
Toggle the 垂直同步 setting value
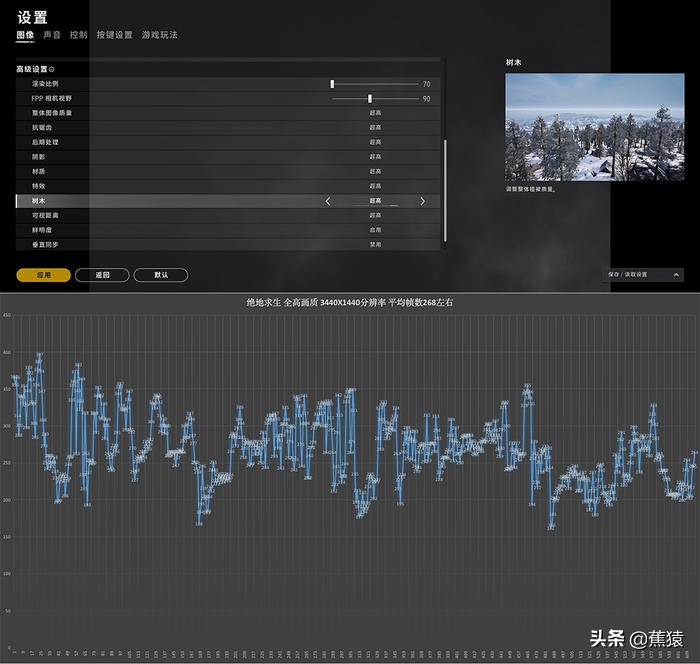tap(375, 244)
